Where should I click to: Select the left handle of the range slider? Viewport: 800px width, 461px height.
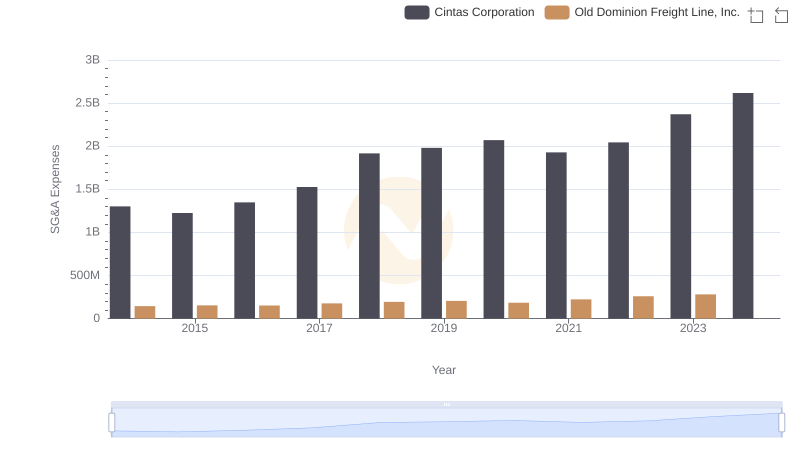[x=112, y=423]
